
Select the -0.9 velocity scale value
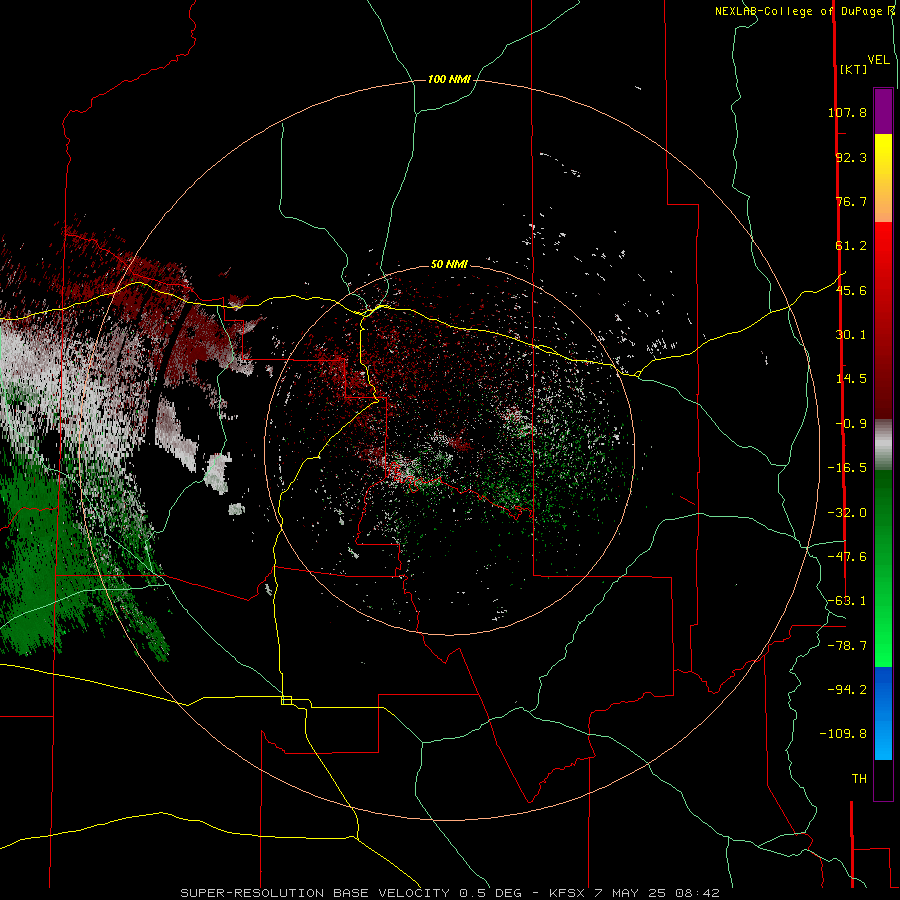[851, 424]
